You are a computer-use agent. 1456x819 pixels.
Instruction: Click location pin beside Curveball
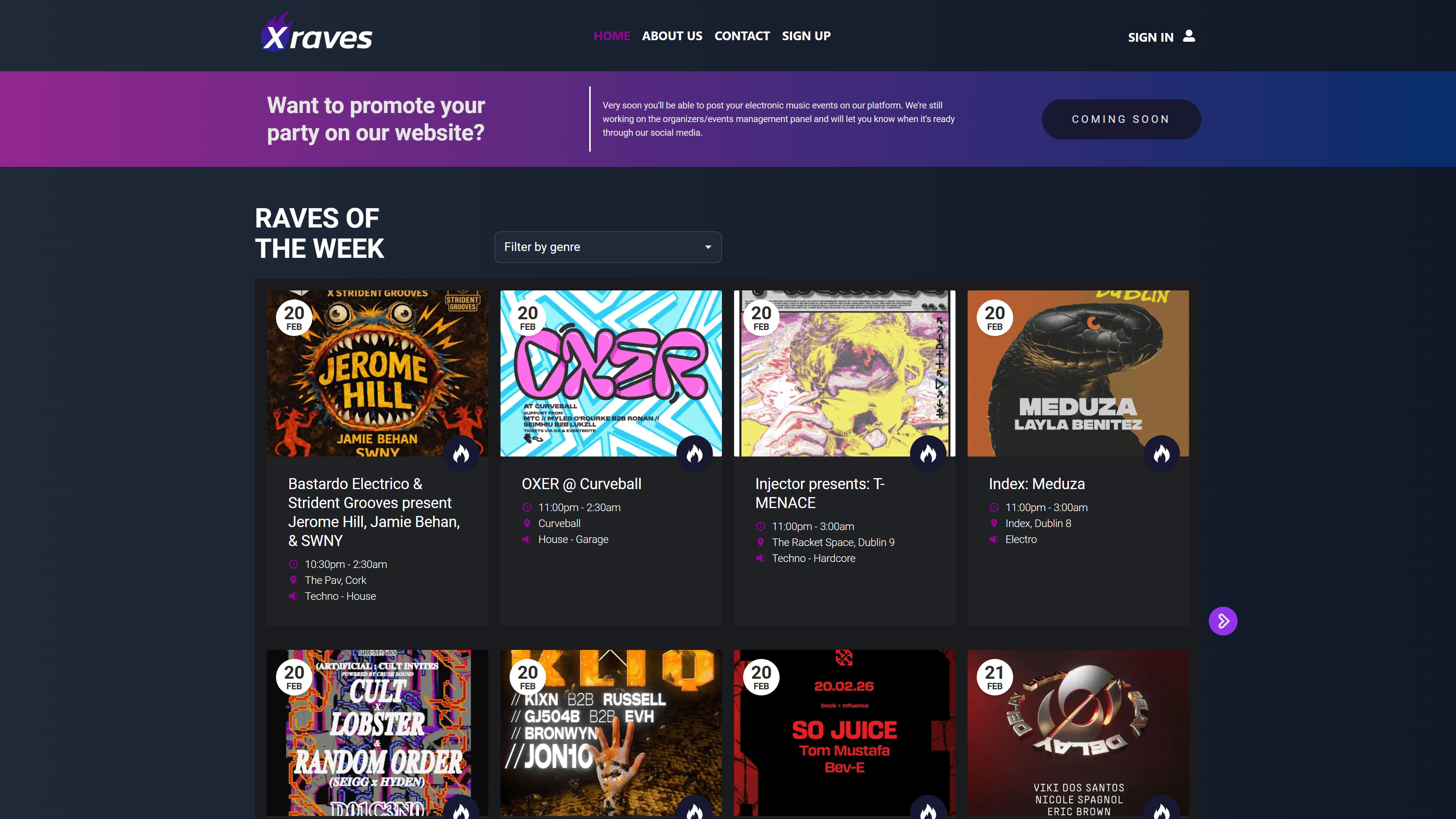point(527,523)
